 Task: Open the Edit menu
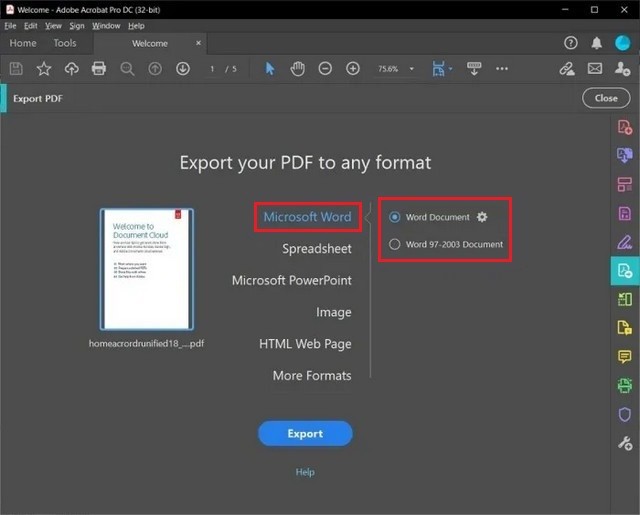coord(31,26)
